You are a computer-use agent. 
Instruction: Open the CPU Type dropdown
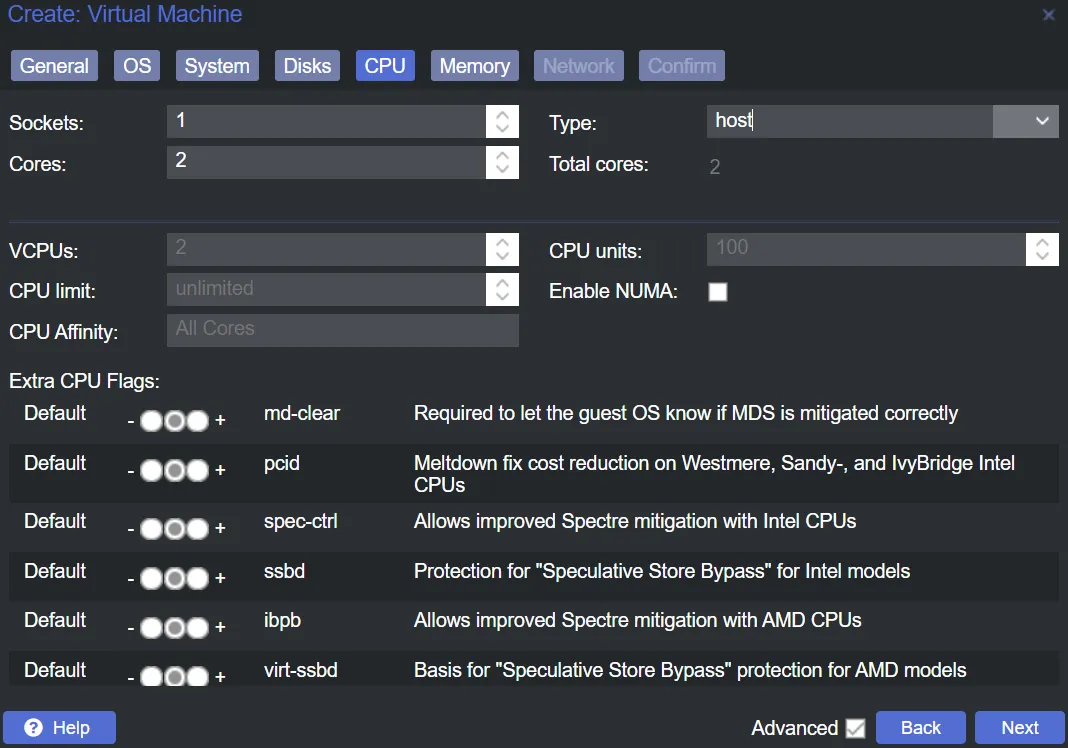pos(1041,121)
